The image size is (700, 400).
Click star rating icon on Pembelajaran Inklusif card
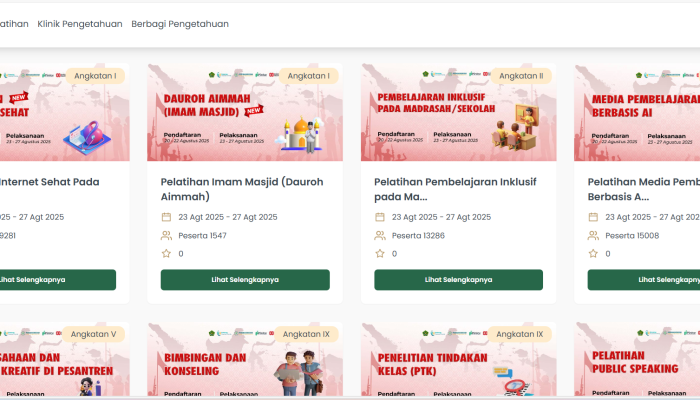(380, 254)
